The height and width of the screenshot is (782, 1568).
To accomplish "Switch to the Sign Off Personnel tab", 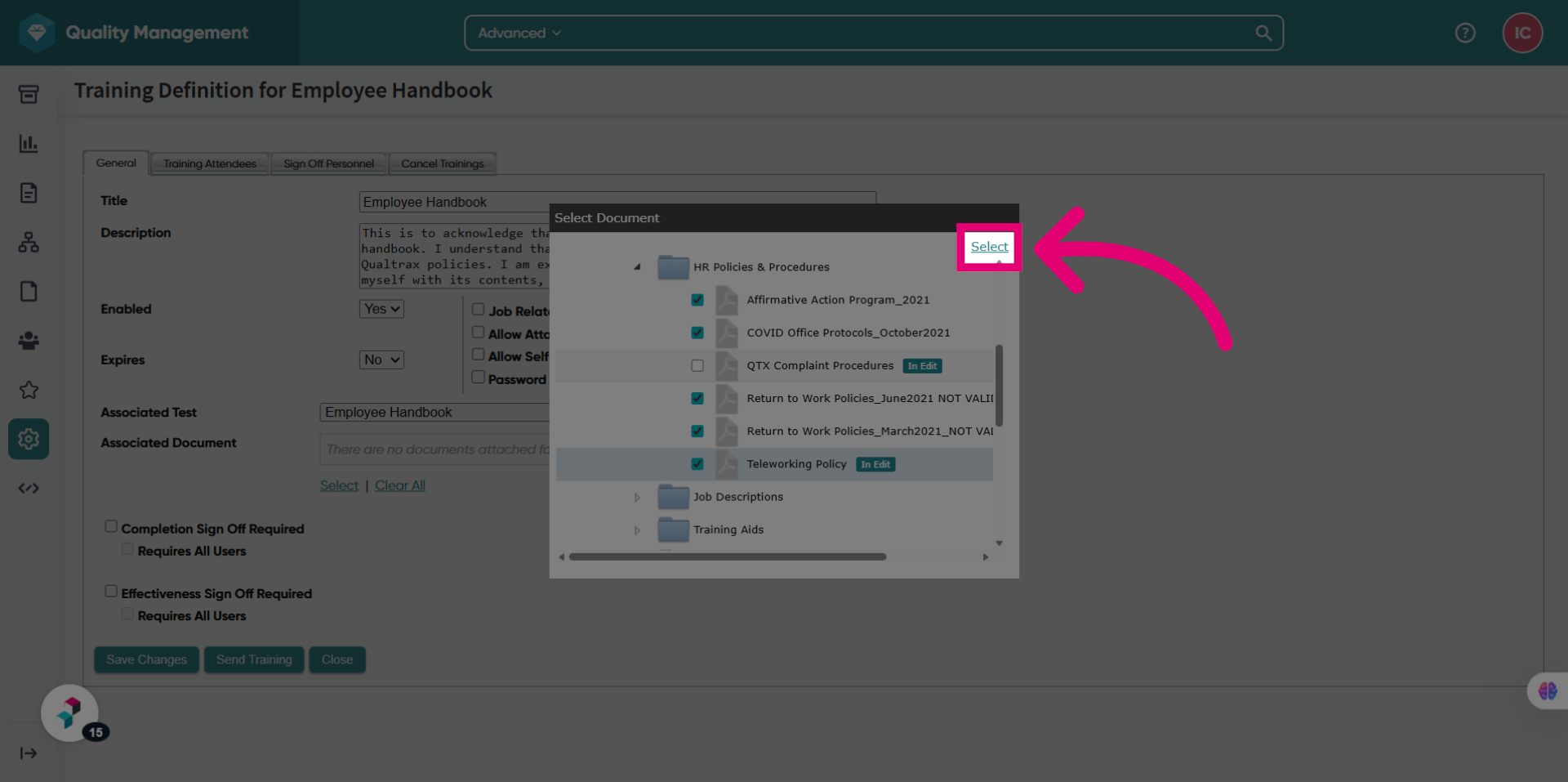I will 328,163.
